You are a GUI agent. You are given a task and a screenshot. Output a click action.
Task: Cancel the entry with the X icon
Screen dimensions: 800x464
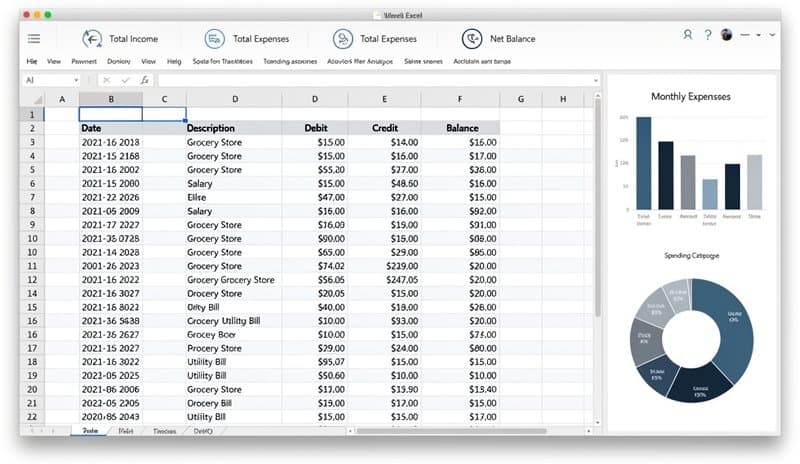pyautogui.click(x=107, y=80)
